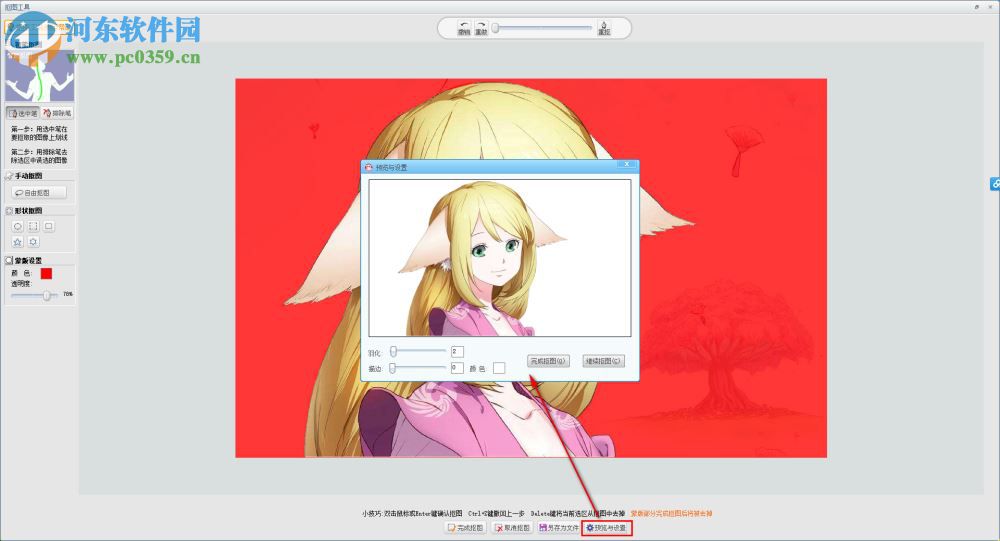Click the 羽化 feather value input field

(x=457, y=352)
